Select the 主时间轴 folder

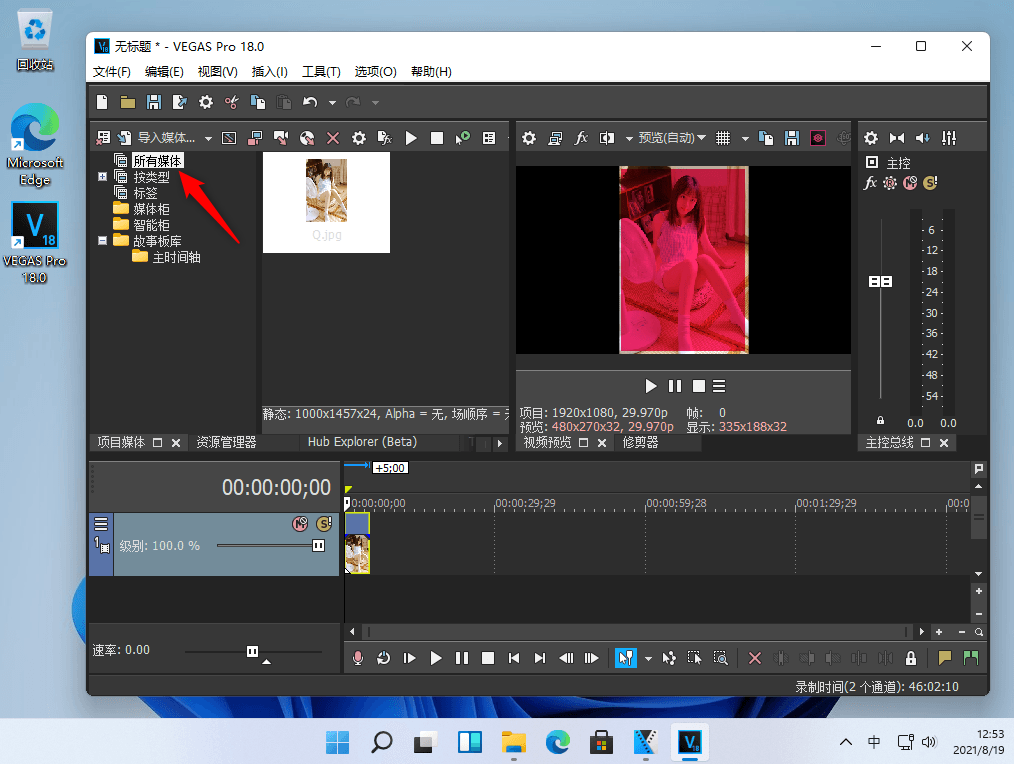pyautogui.click(x=176, y=257)
